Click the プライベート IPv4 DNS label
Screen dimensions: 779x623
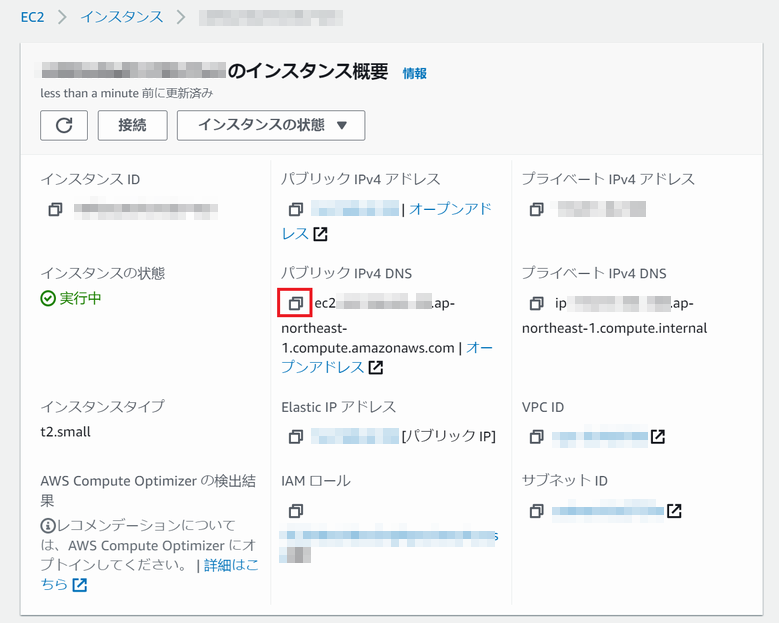594,273
